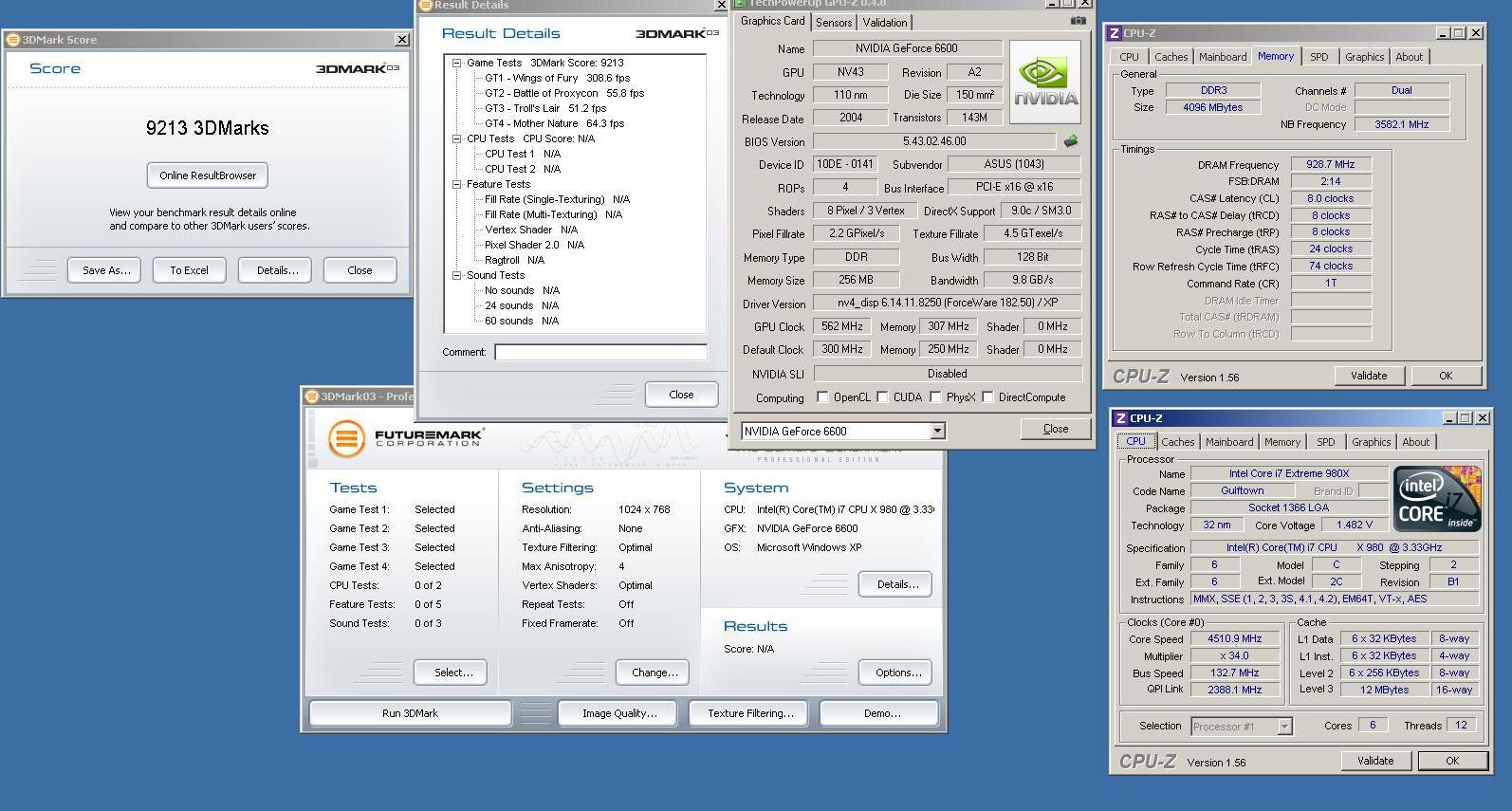The height and width of the screenshot is (811, 1512).
Task: Open the Processor #1 selection dropdown in CPU-Z
Action: coord(1284,727)
